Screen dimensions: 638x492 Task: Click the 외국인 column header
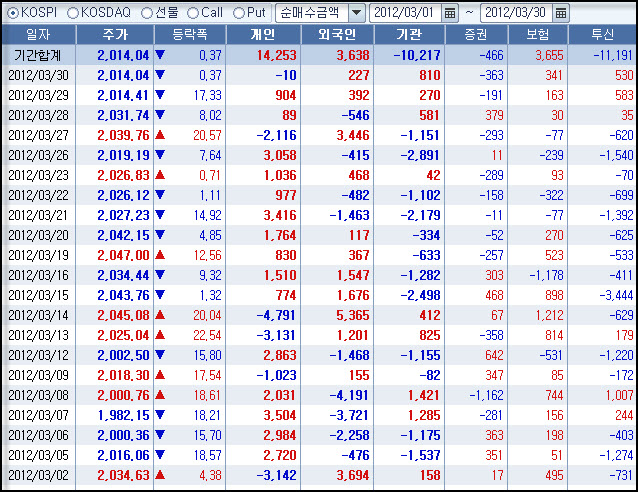coord(337,35)
